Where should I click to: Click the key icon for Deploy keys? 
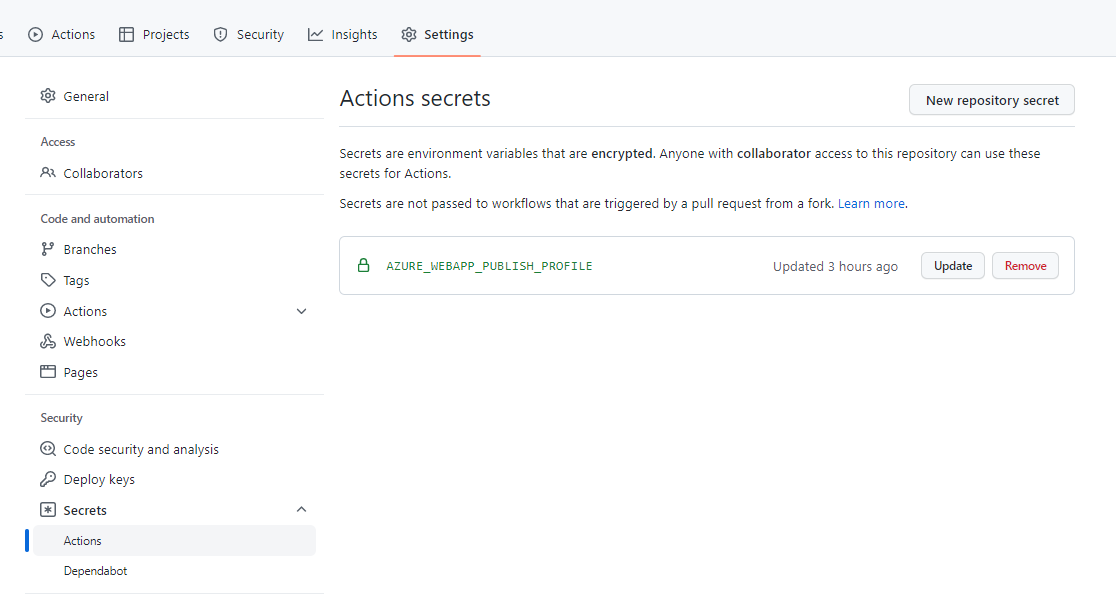coord(48,479)
